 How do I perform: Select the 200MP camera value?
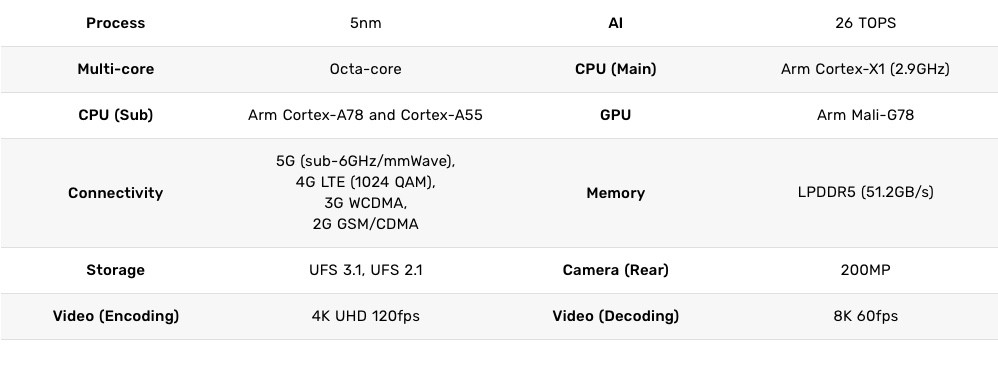pos(865,270)
